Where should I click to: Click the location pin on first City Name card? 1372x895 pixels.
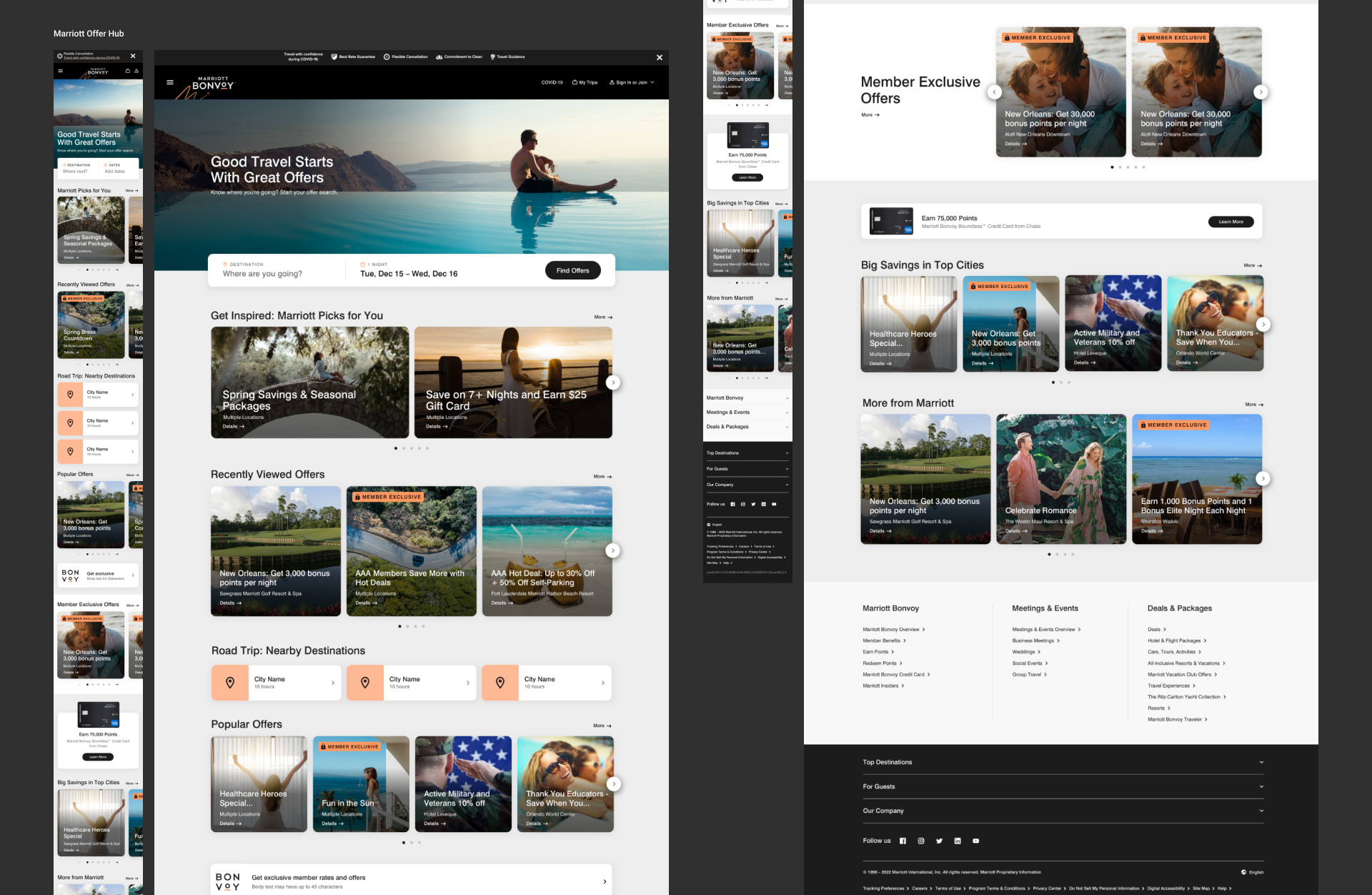coord(230,683)
